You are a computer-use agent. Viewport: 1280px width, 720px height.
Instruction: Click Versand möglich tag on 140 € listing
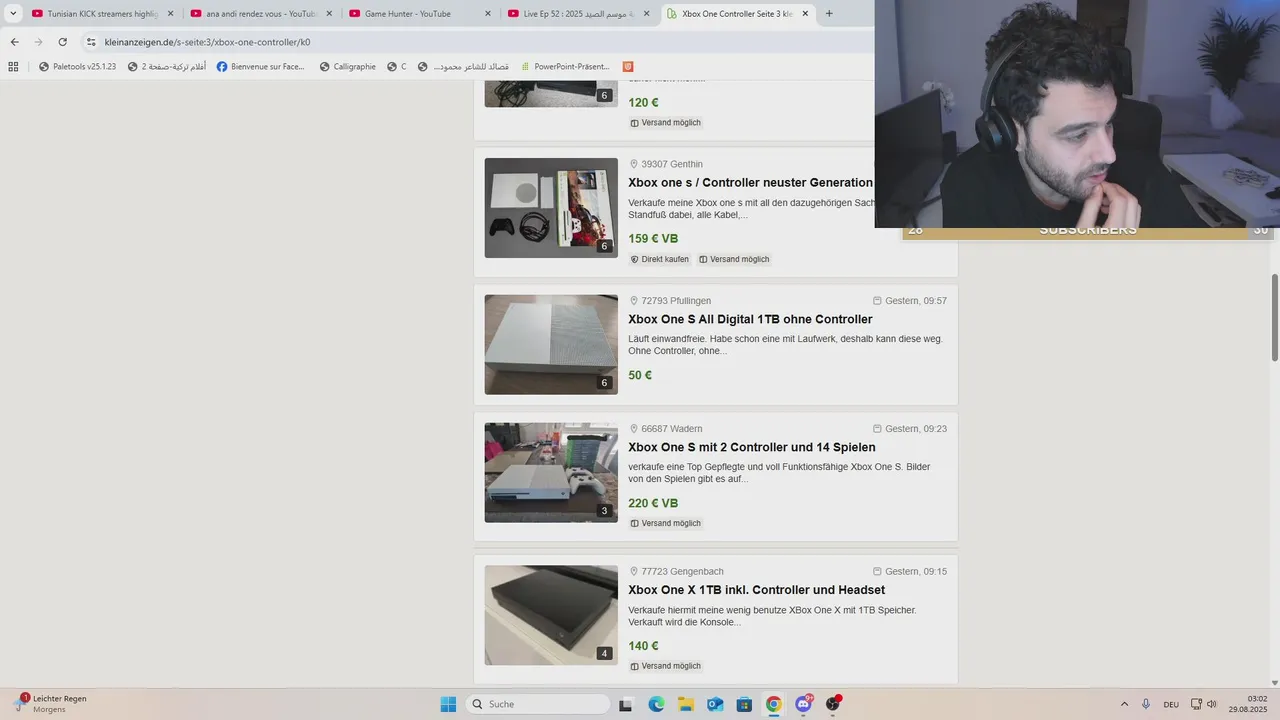[665, 666]
